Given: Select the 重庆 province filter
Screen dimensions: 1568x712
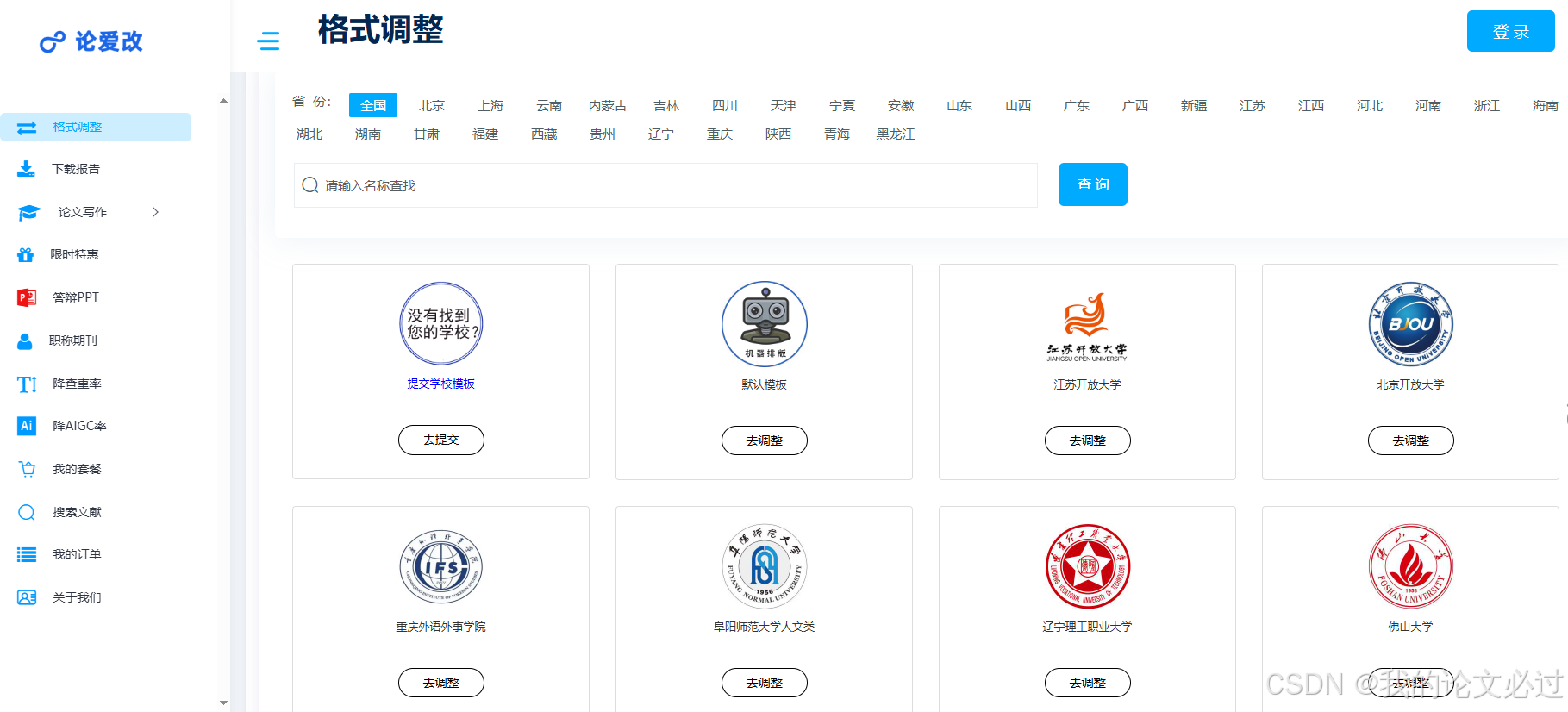Looking at the screenshot, I should click(720, 134).
